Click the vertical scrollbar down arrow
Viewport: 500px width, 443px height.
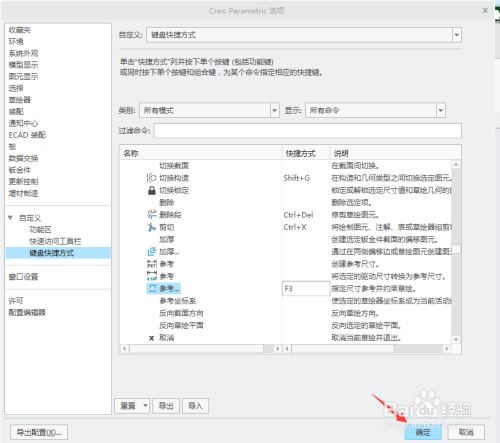pos(456,339)
